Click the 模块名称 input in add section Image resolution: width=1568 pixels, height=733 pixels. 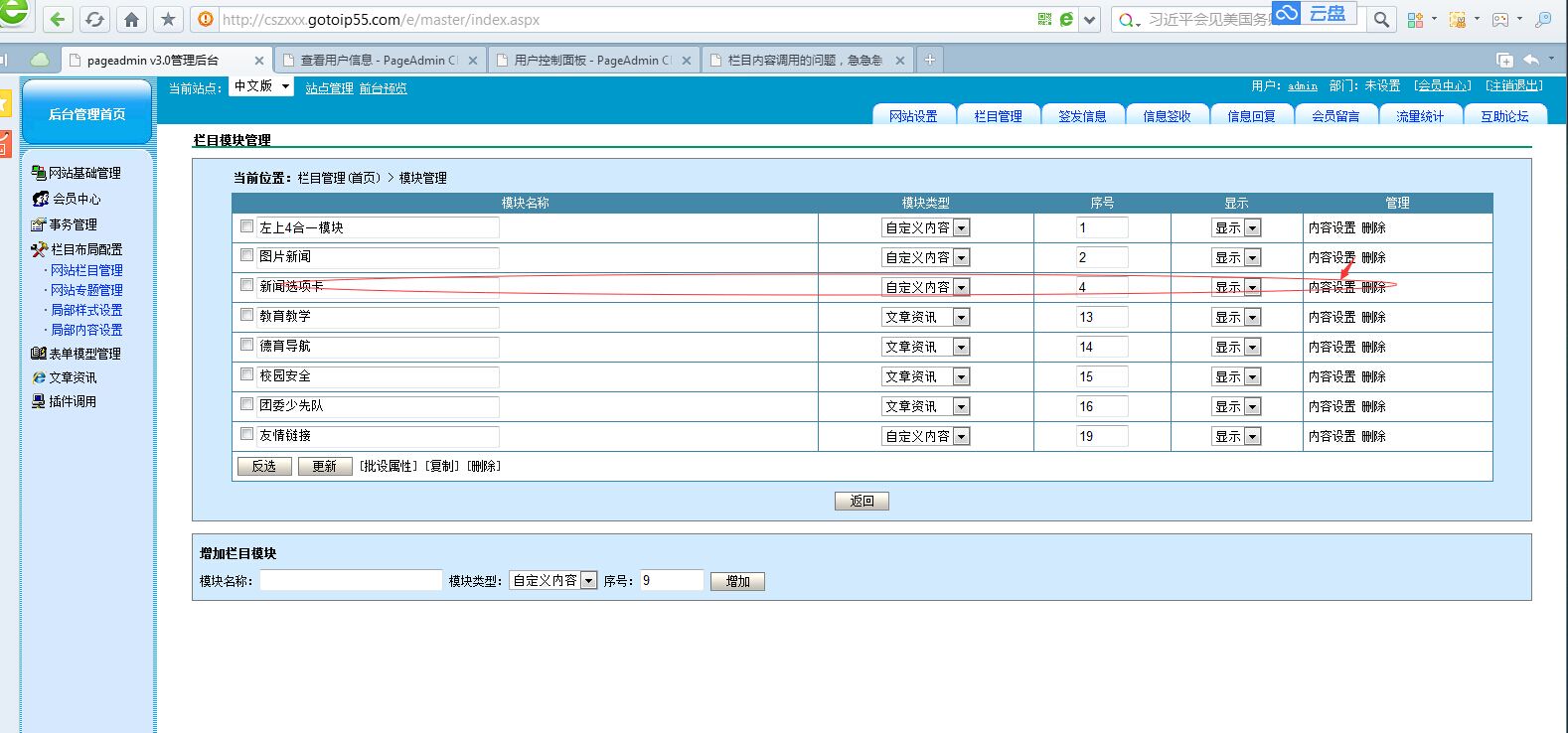pyautogui.click(x=351, y=580)
